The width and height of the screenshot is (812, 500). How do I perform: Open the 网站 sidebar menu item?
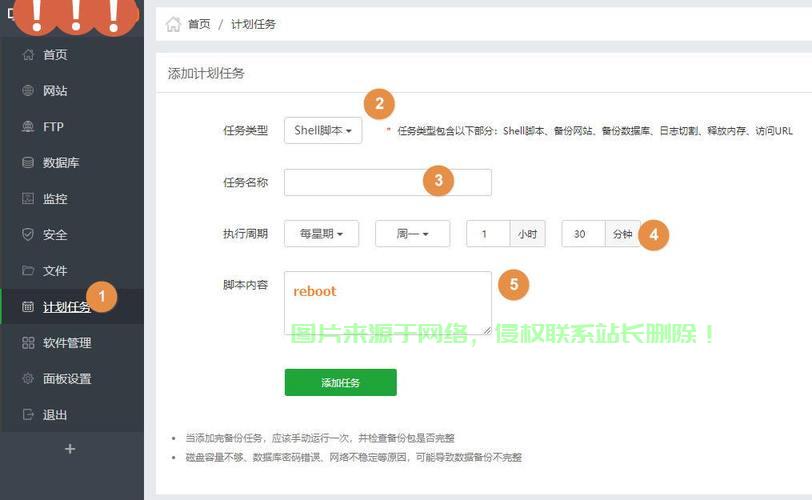pyautogui.click(x=72, y=91)
